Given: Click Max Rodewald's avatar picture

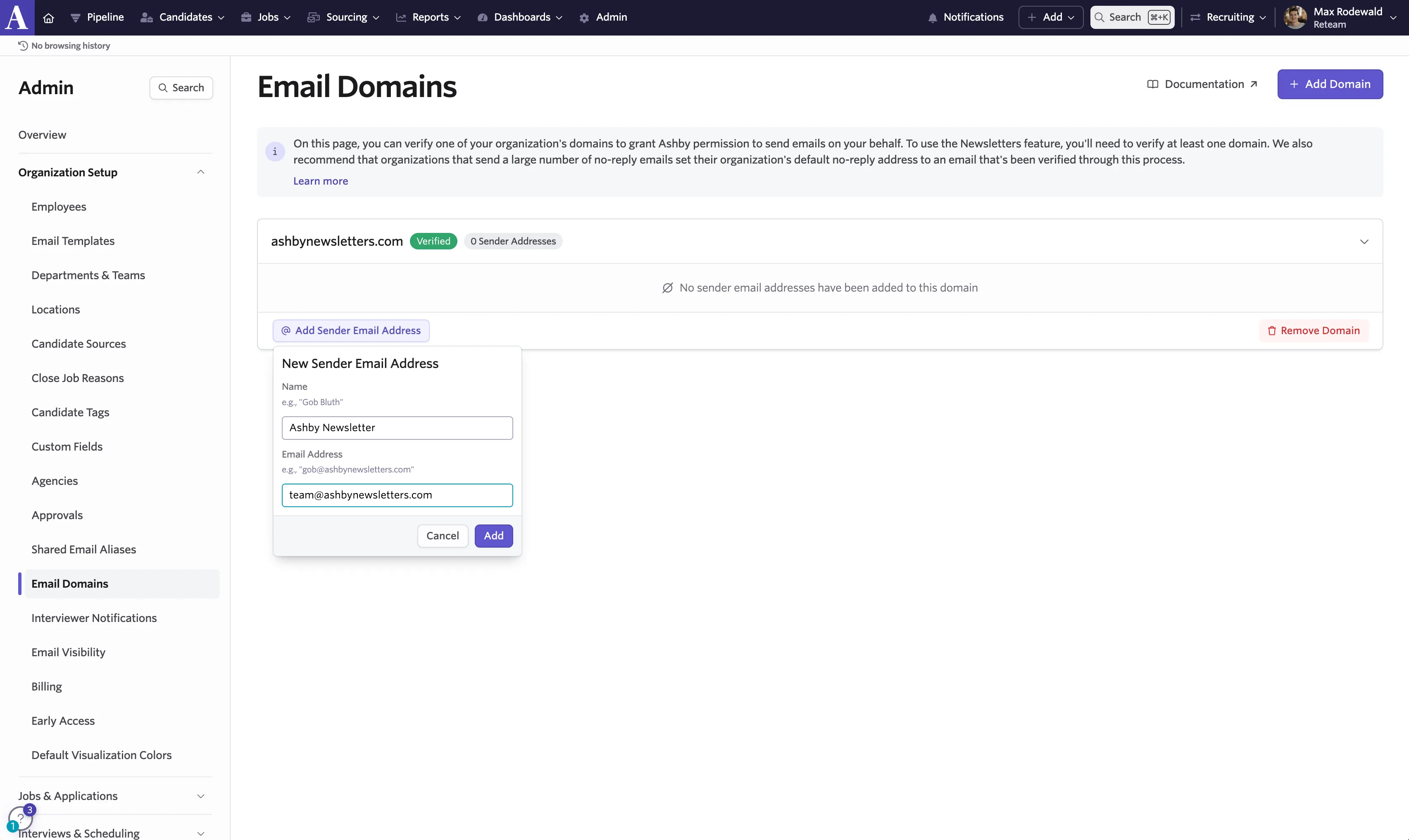Looking at the screenshot, I should (x=1295, y=17).
